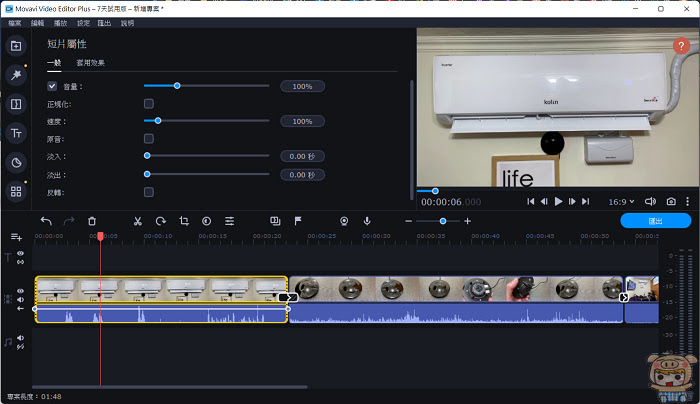Screen dimensions: 700x404
Task: Hide the title track with eye icon
Action: point(21,253)
